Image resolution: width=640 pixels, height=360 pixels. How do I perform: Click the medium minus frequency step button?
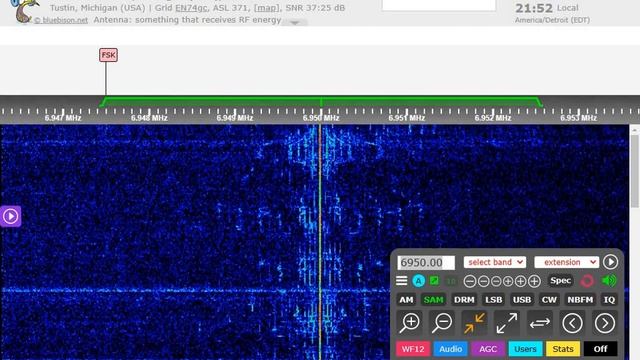click(x=483, y=281)
